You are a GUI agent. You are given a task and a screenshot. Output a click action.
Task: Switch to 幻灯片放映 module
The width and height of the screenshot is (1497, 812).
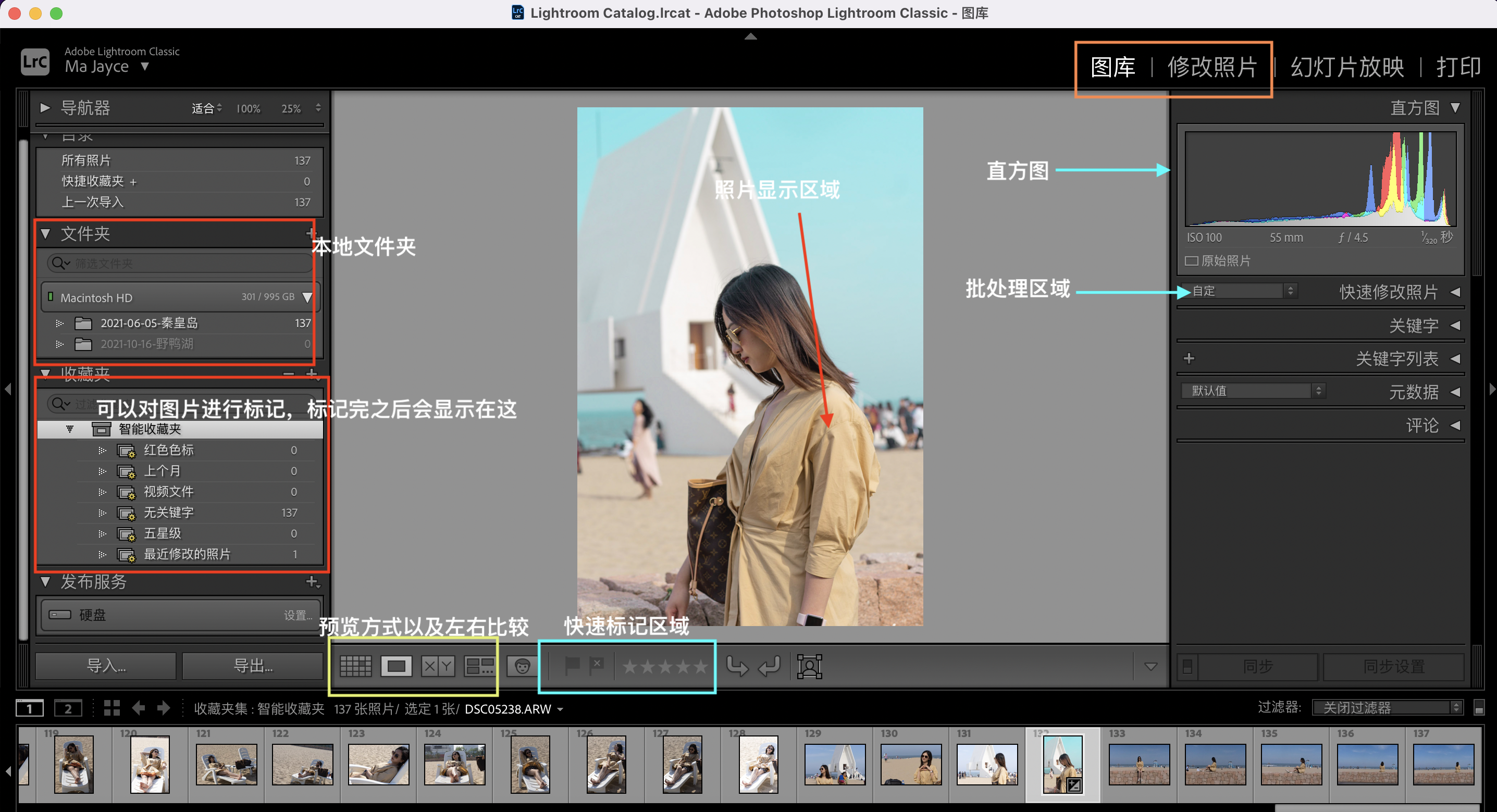pos(1347,67)
